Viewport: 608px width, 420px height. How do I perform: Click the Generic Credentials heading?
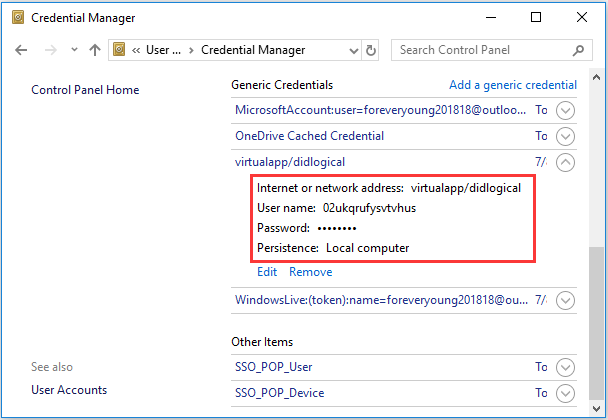(x=282, y=85)
